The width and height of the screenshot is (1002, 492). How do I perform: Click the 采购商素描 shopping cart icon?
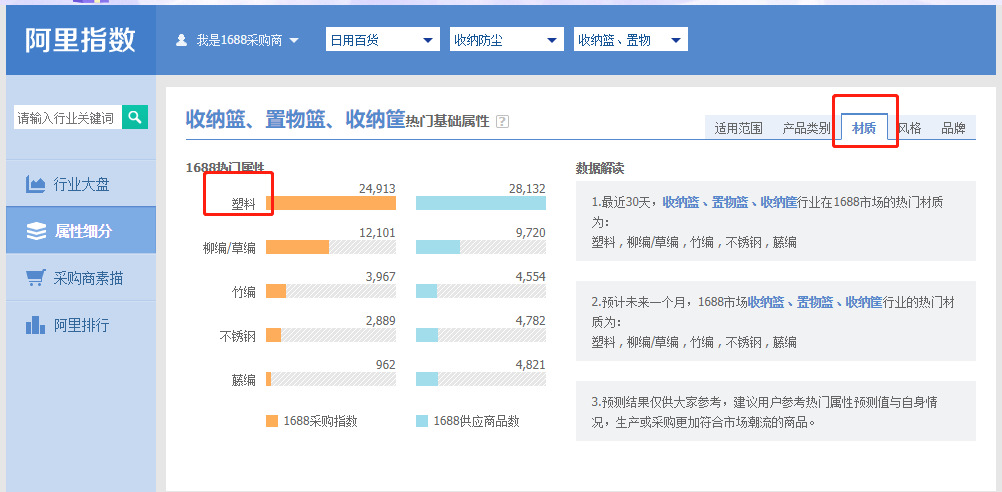[x=35, y=278]
